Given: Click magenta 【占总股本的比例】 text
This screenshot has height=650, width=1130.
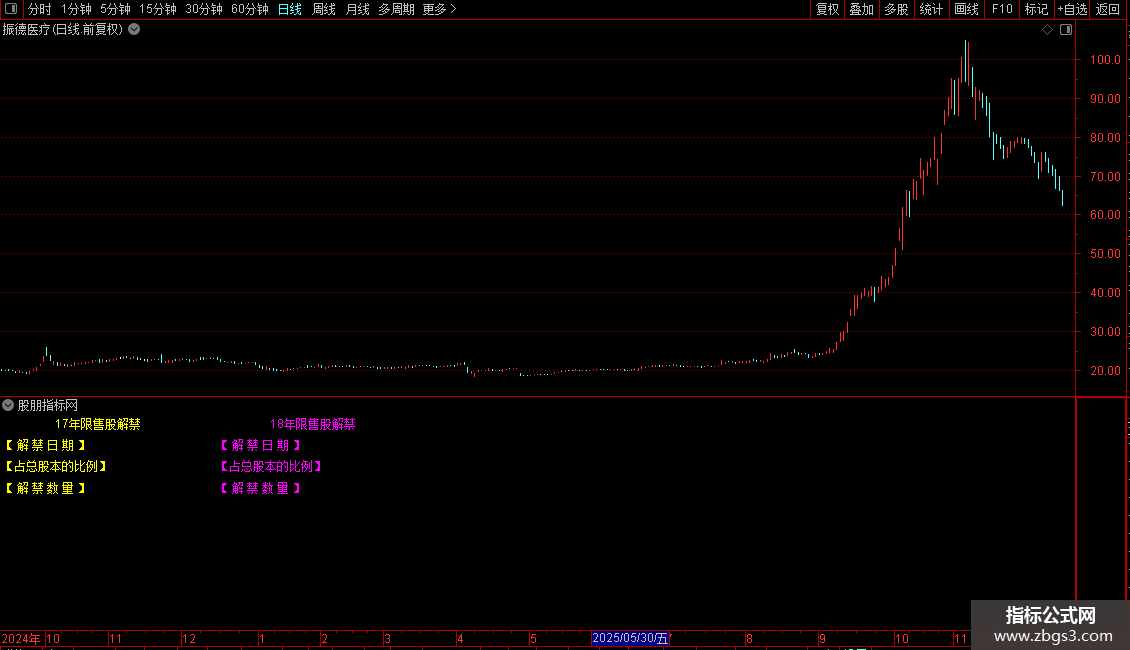Looking at the screenshot, I should (271, 467).
